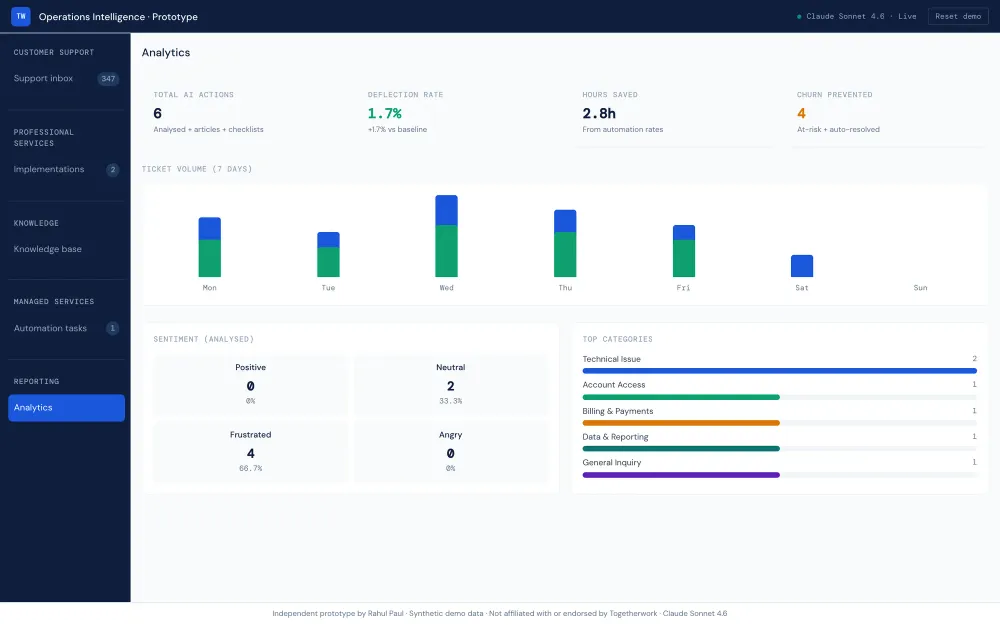Click the Deflection Rate value 1.7%
Screen dimensions: 1000x625
click(x=385, y=114)
